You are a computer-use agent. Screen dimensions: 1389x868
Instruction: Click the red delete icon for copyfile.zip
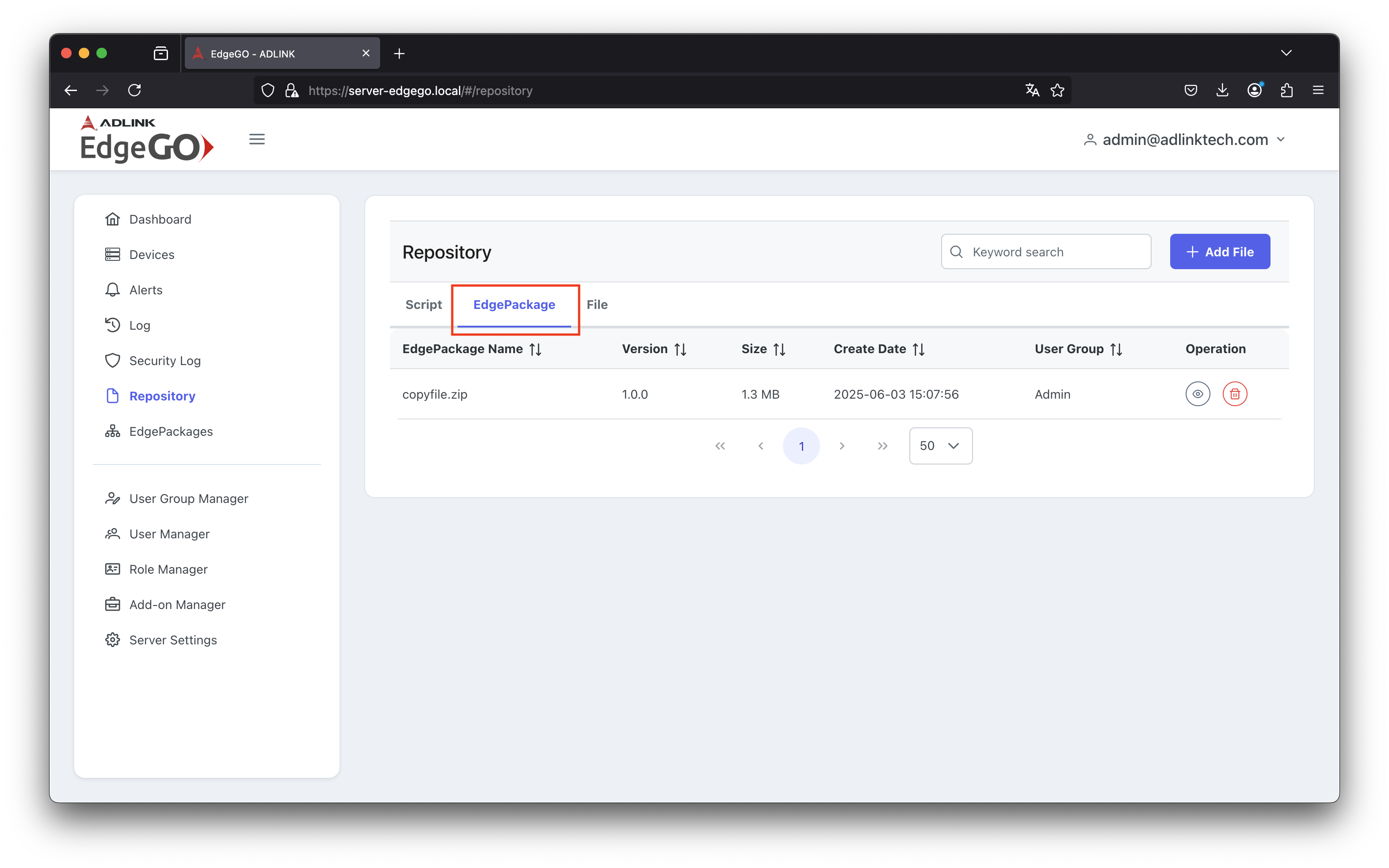[x=1235, y=394]
